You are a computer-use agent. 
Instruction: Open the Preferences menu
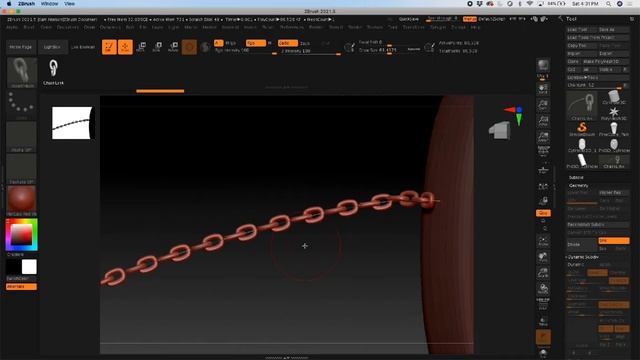(x=291, y=27)
